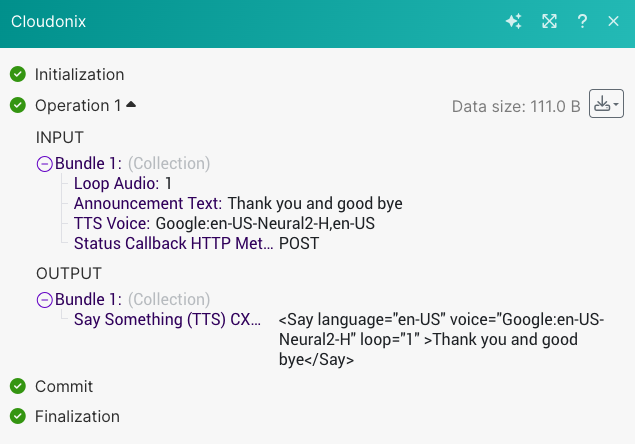Select the Say Something (TTS) CXML output label

pyautogui.click(x=168, y=319)
